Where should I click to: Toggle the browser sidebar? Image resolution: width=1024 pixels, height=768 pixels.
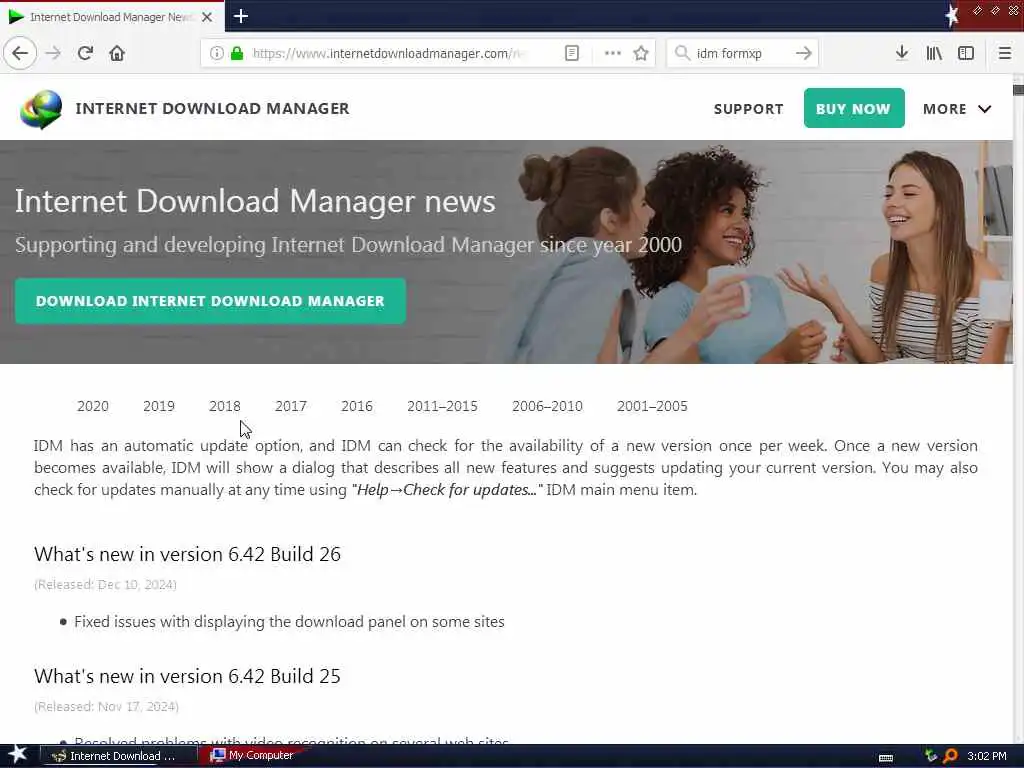pos(966,54)
